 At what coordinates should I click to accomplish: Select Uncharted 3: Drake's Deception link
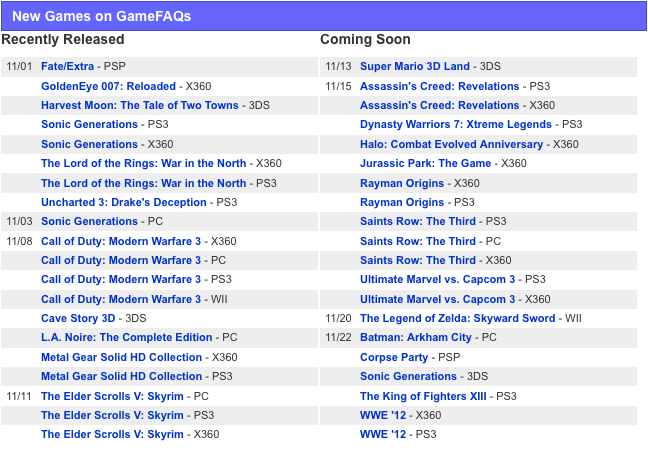coord(123,202)
